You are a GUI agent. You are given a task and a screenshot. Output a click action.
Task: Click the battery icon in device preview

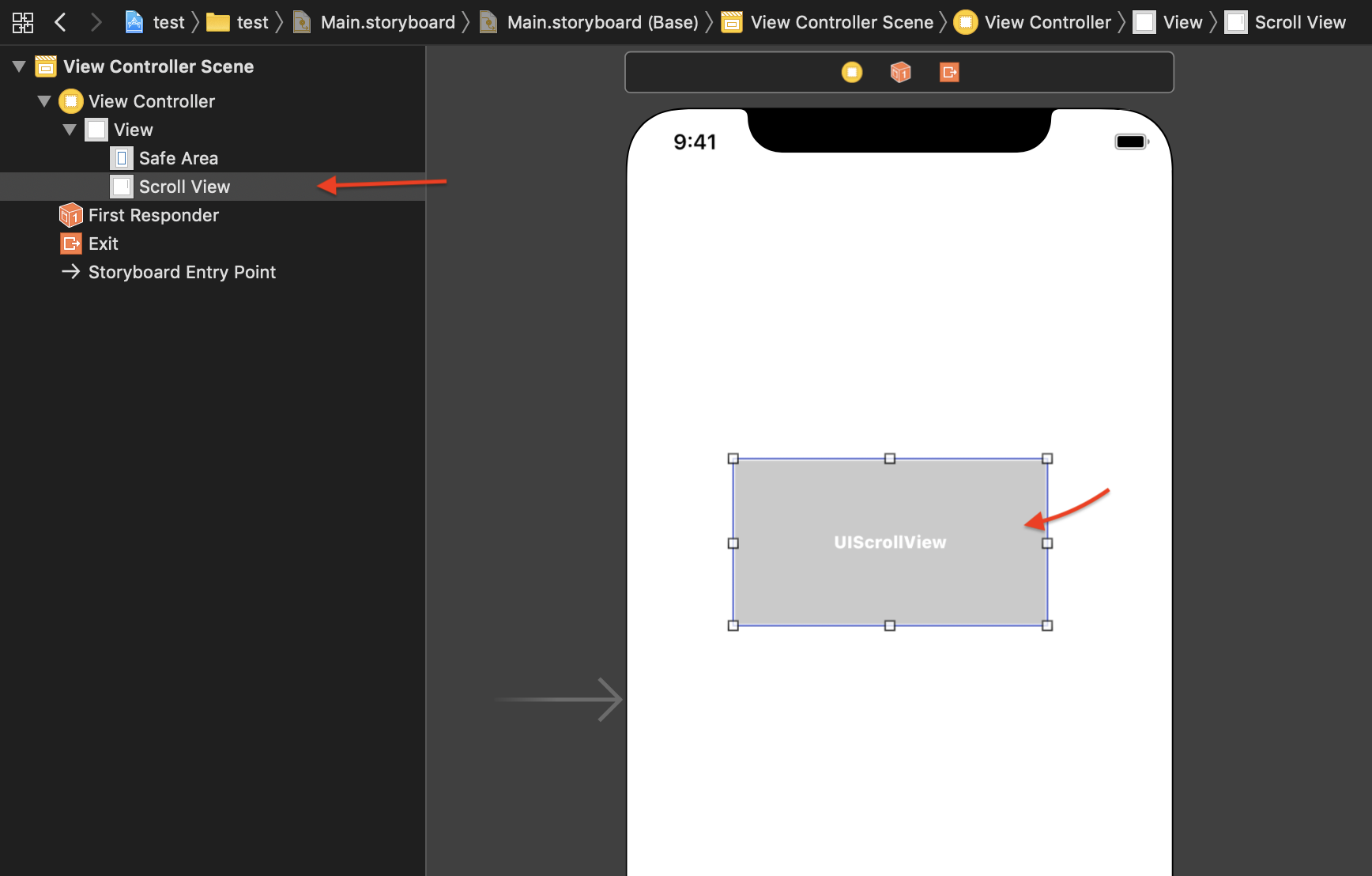1132,142
